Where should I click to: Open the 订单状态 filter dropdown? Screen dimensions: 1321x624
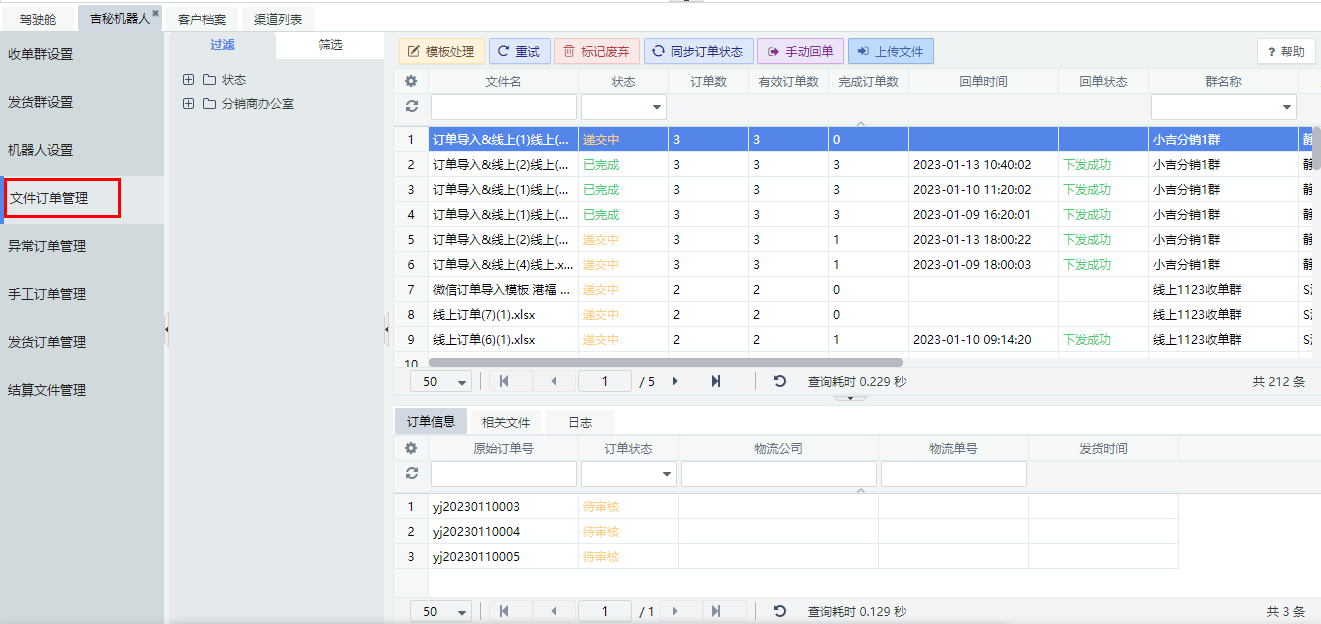pos(667,474)
